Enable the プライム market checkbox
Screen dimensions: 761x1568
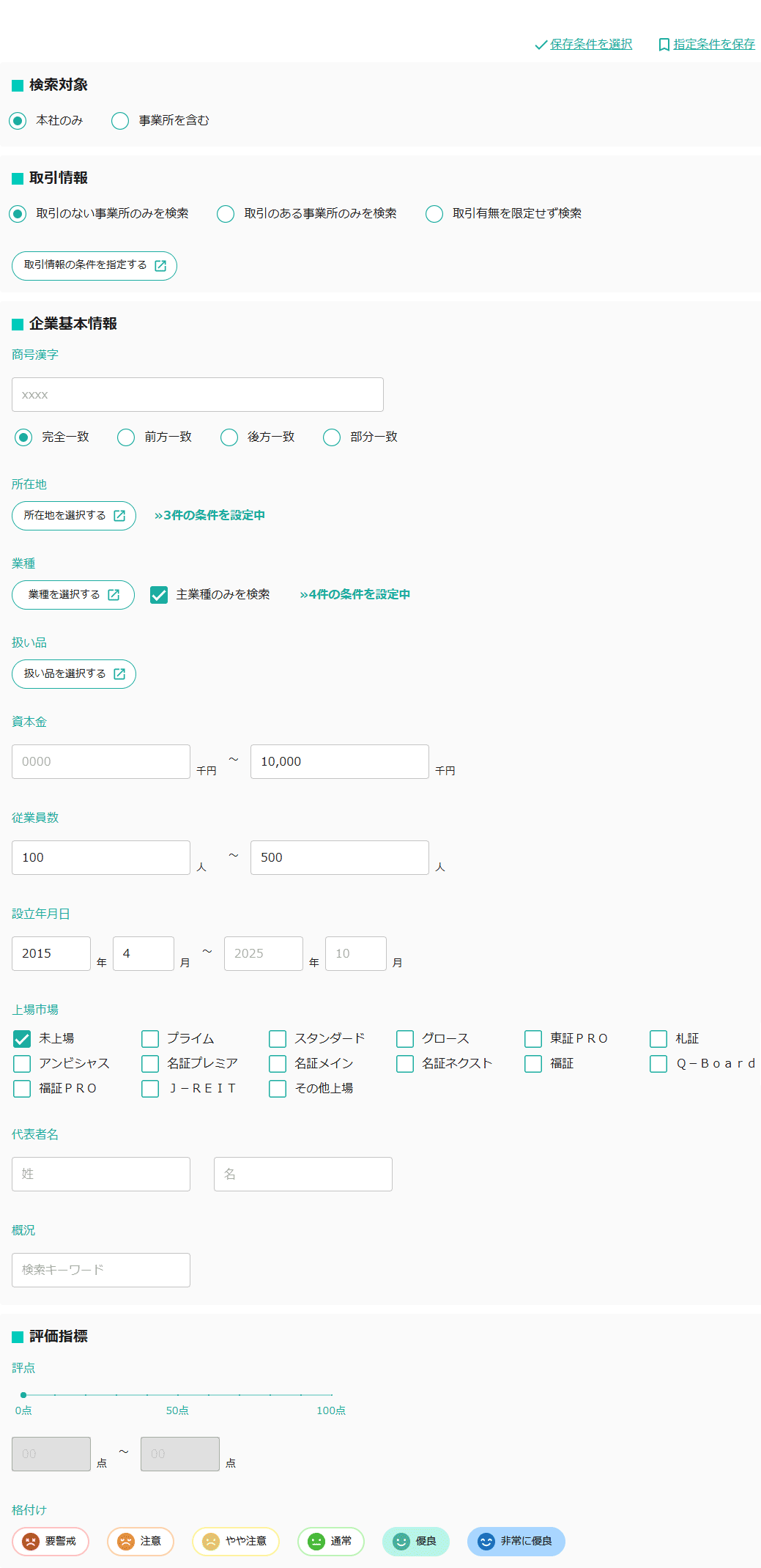point(150,1038)
